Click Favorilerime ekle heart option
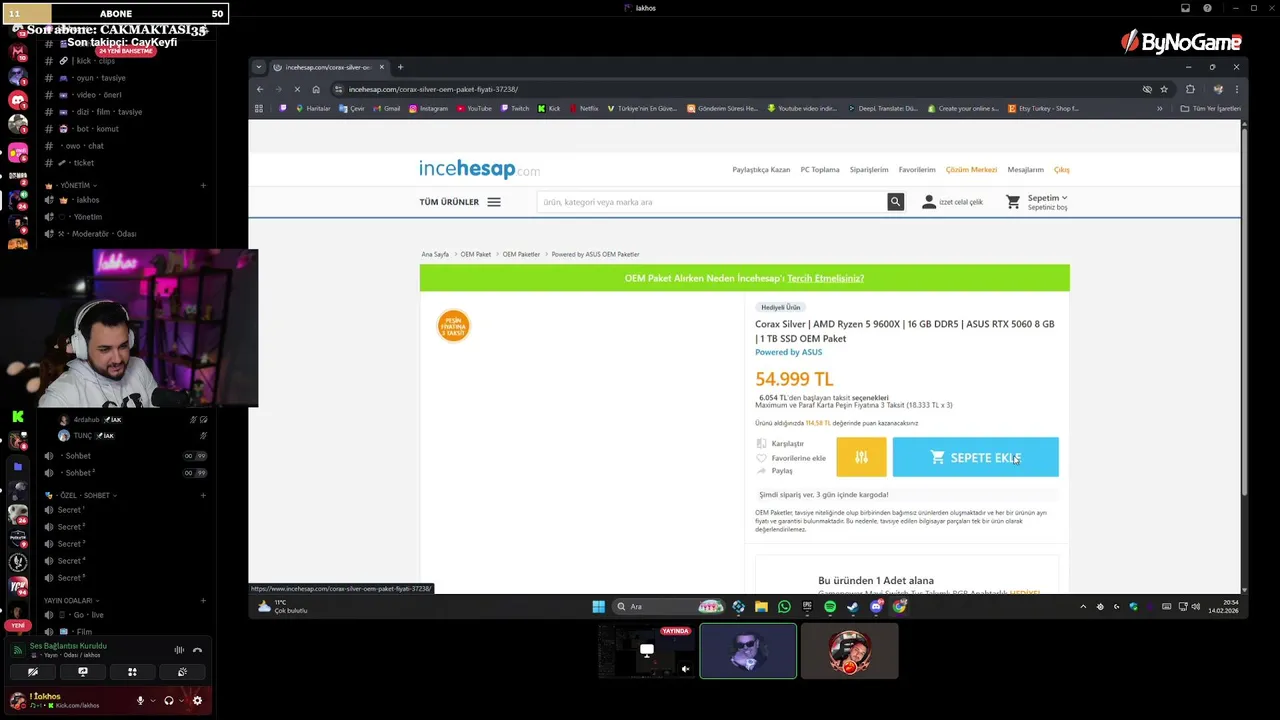This screenshot has width=1280, height=720. 791,458
